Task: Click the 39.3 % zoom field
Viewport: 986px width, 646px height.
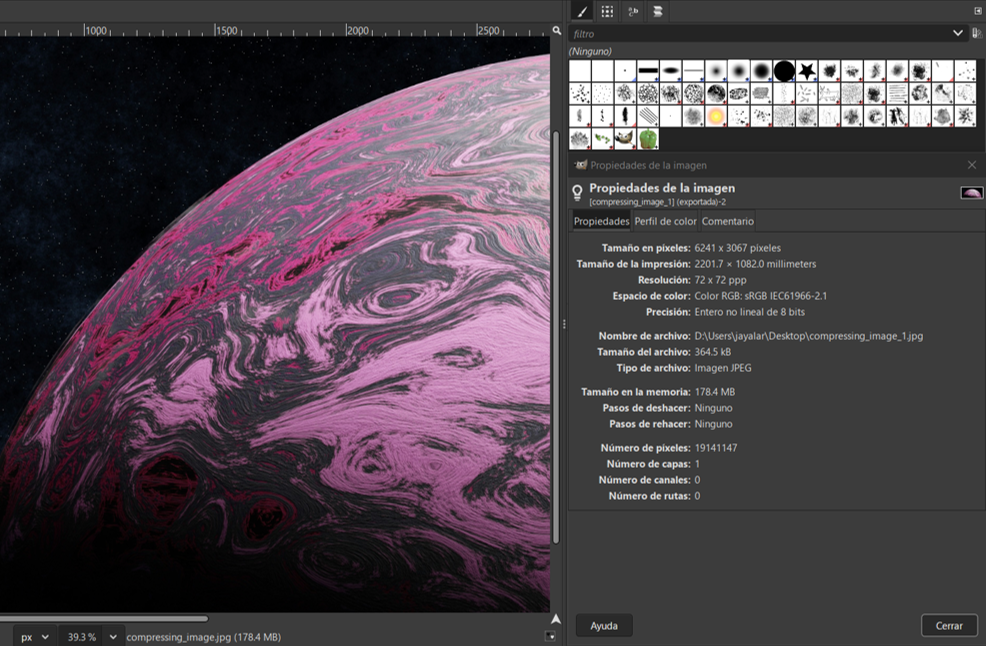Action: click(82, 637)
